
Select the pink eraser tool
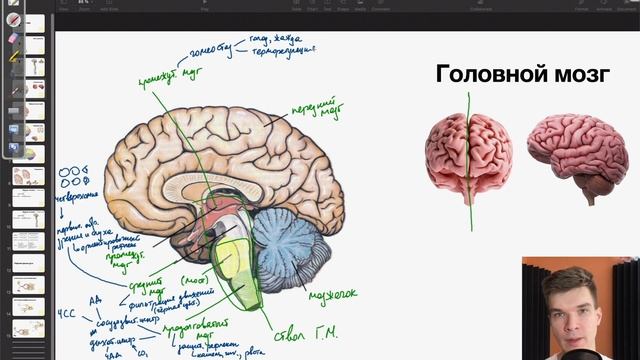[x=13, y=38]
